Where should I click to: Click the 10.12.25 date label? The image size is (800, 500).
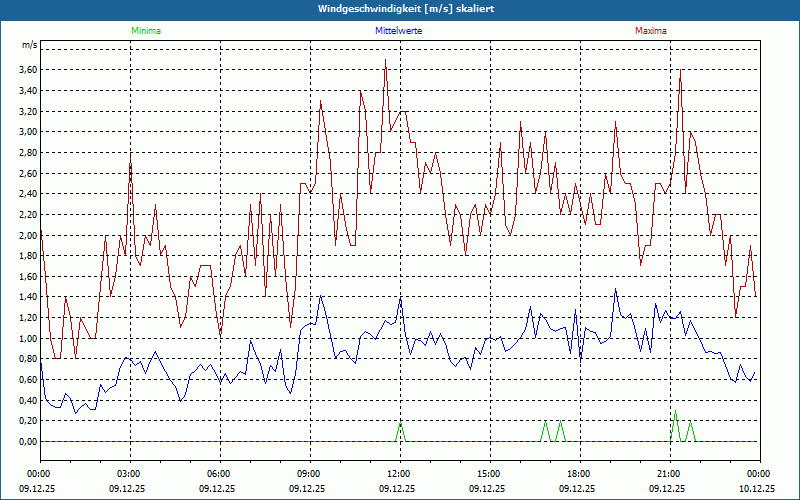click(757, 488)
